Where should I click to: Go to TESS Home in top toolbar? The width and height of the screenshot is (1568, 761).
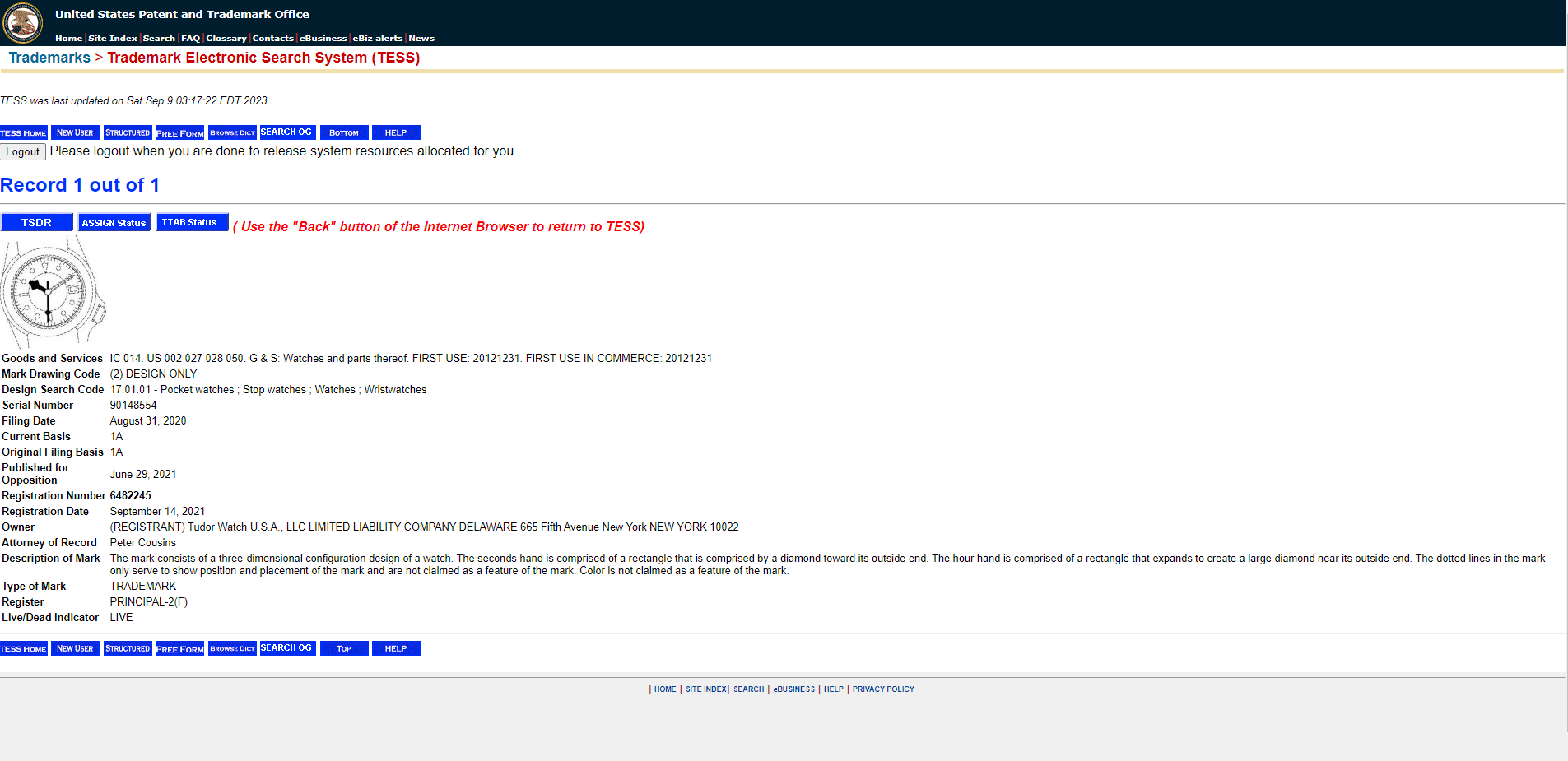click(24, 132)
